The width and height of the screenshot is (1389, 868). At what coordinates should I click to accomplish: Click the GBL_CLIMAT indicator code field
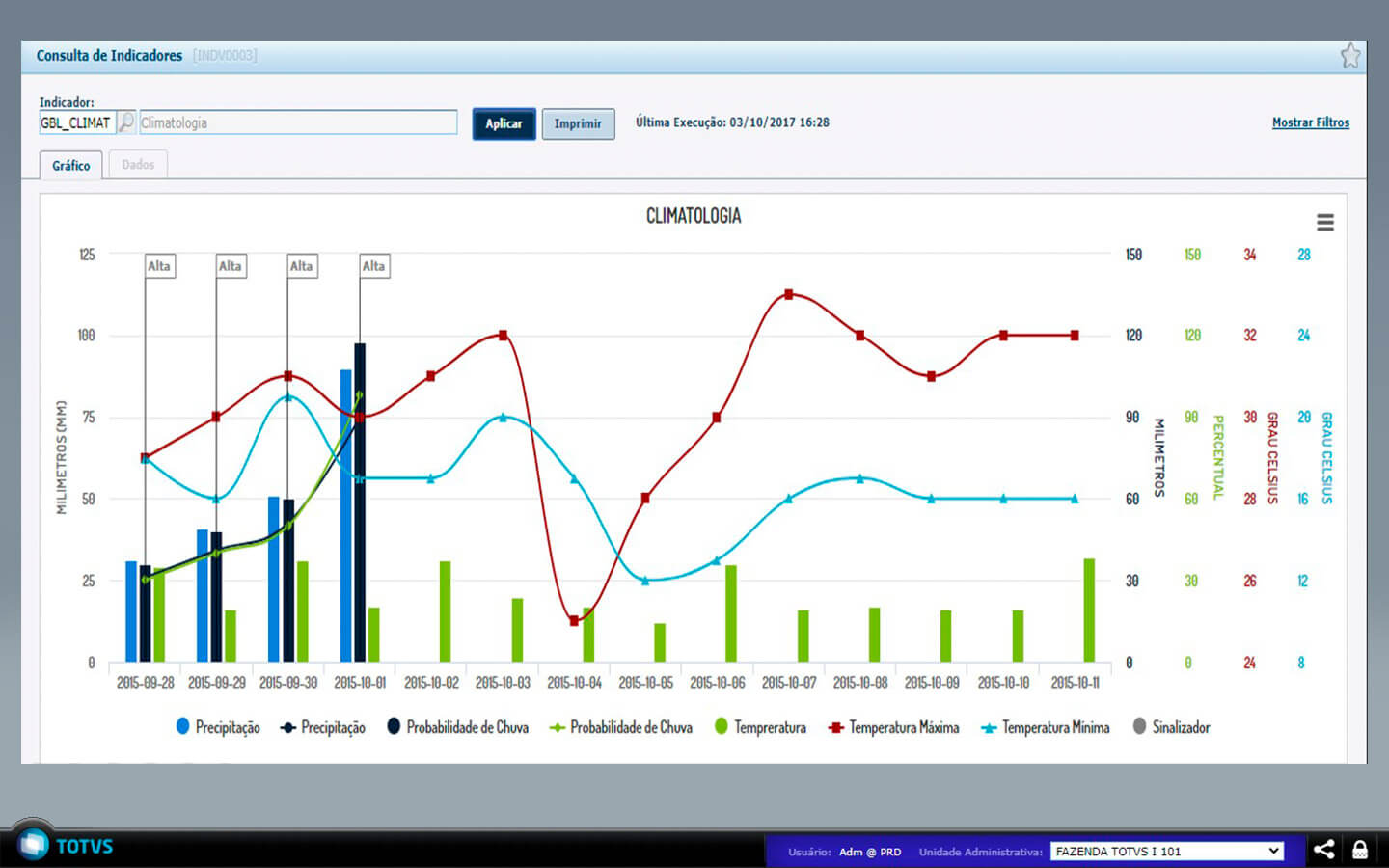tap(76, 122)
